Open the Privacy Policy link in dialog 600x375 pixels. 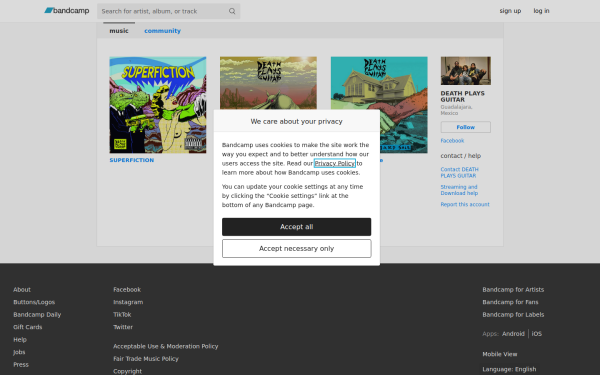pyautogui.click(x=334, y=163)
